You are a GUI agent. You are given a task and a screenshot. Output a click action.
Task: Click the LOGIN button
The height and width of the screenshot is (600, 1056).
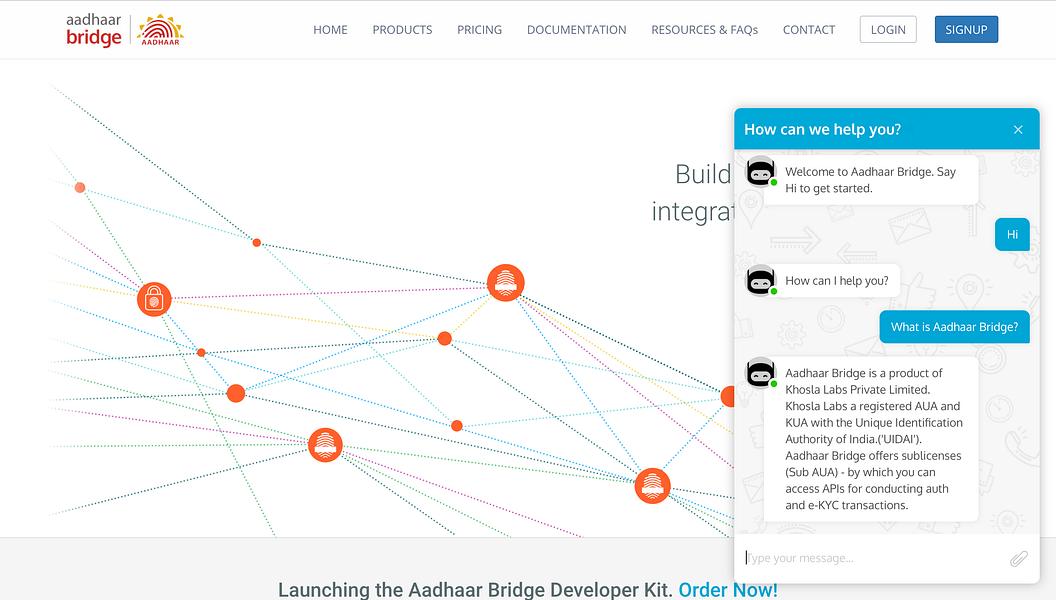(888, 30)
